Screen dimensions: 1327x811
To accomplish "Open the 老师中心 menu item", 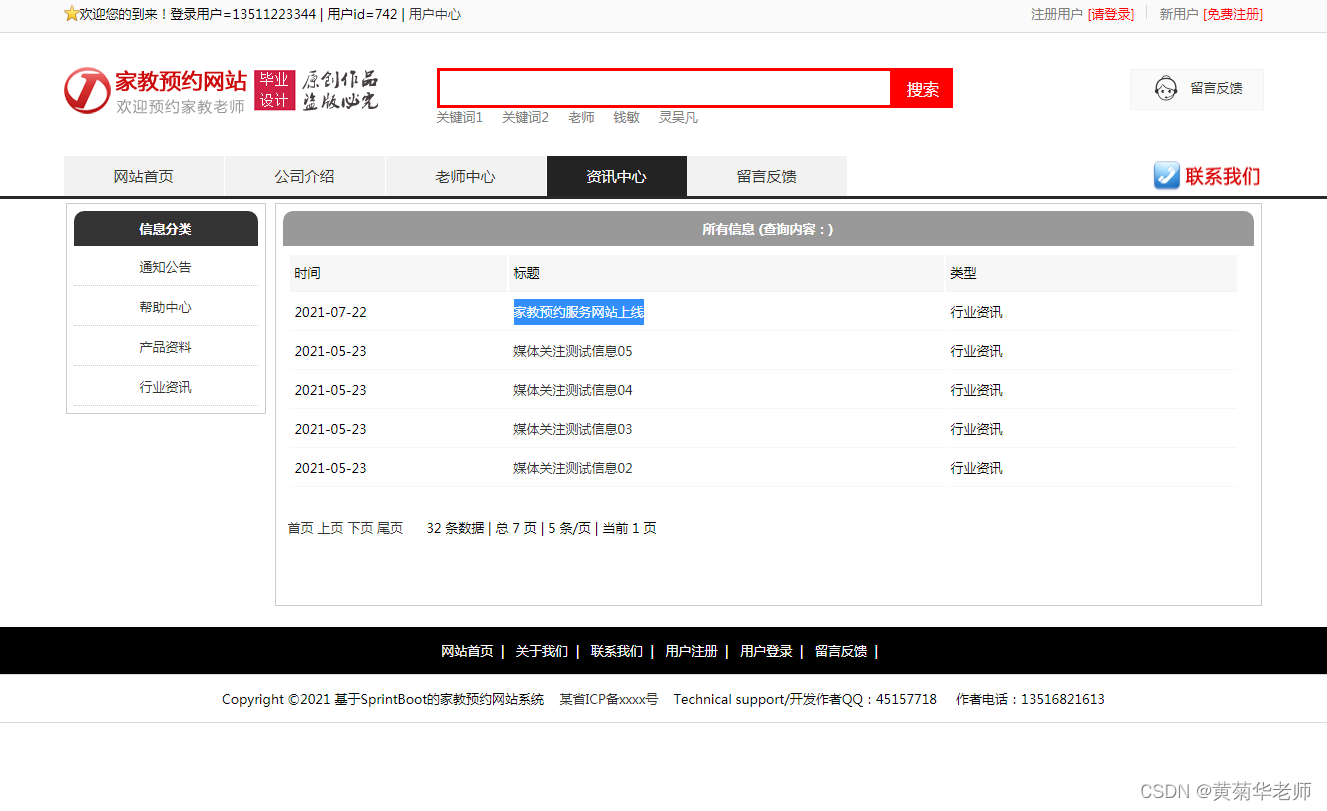I will pyautogui.click(x=465, y=175).
